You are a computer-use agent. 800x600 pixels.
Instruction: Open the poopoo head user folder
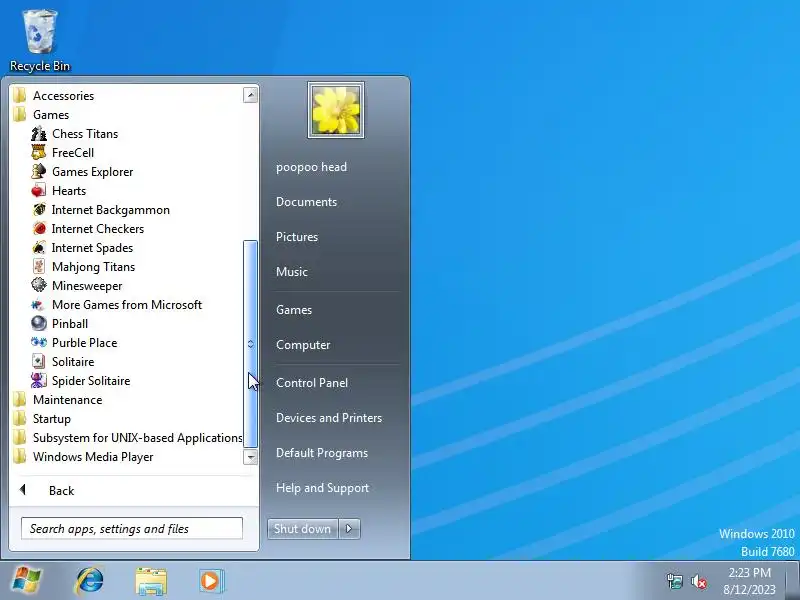311,167
